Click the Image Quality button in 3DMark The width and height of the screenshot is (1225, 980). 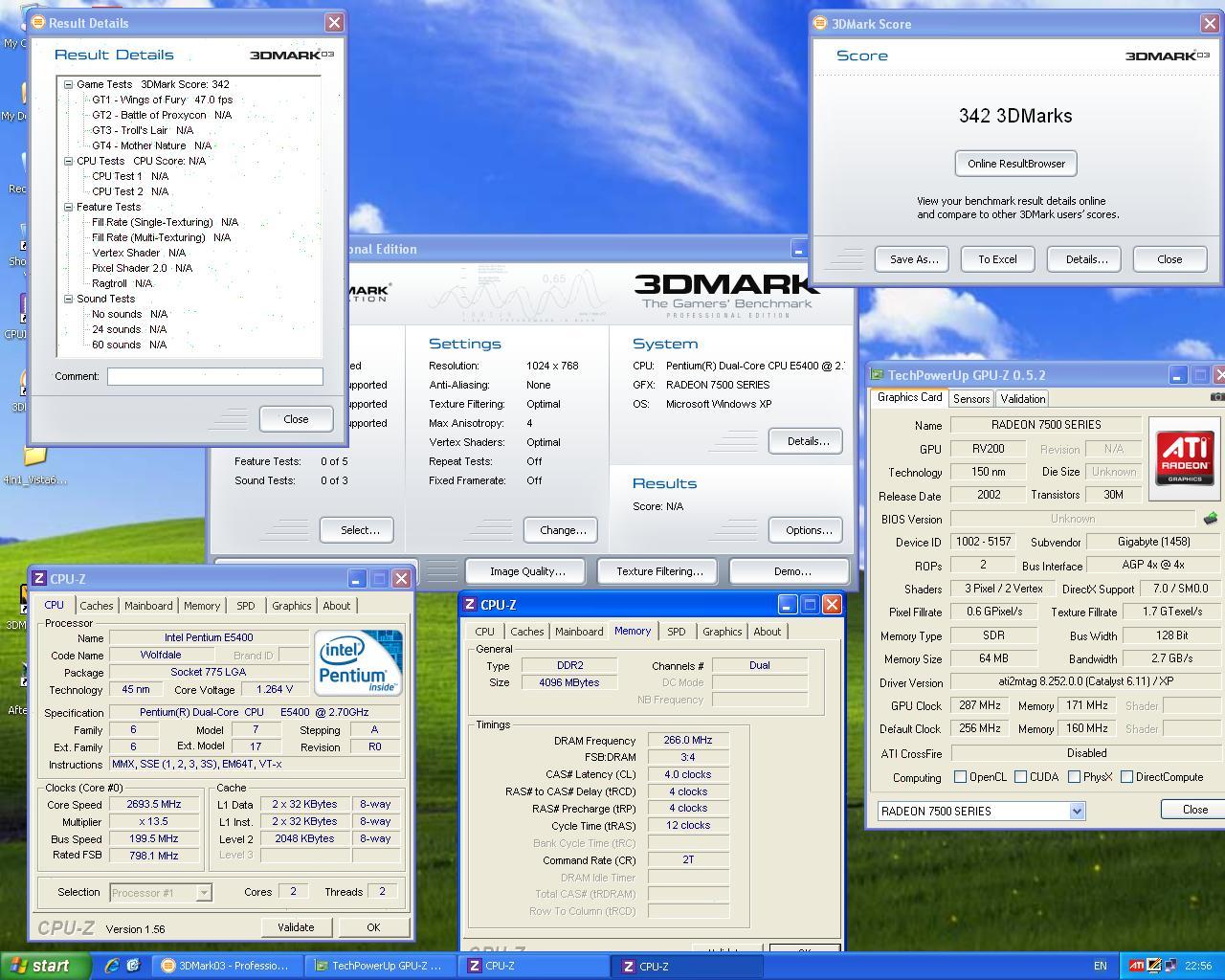click(x=527, y=571)
